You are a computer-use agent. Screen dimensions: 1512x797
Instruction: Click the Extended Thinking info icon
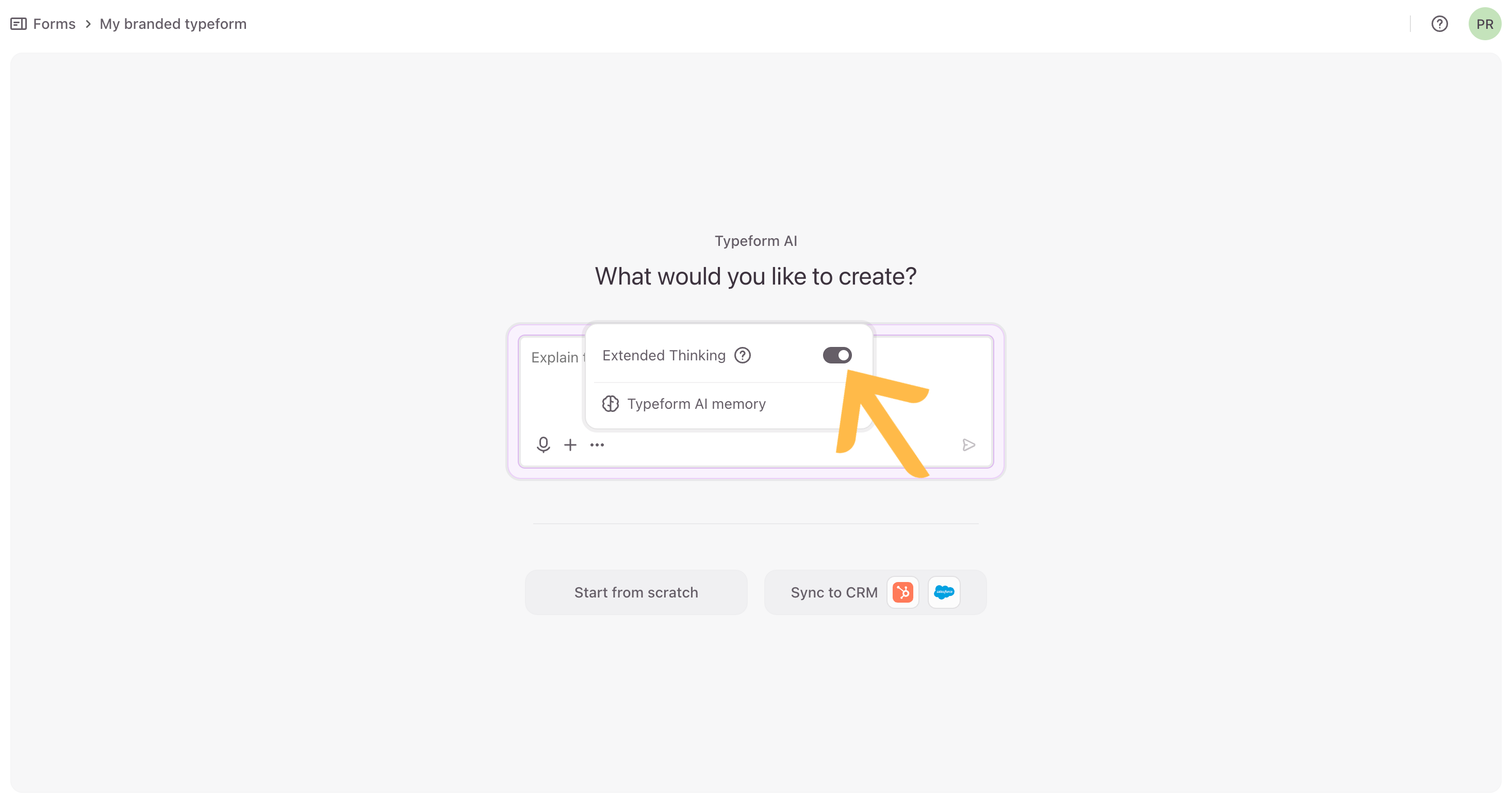[743, 355]
